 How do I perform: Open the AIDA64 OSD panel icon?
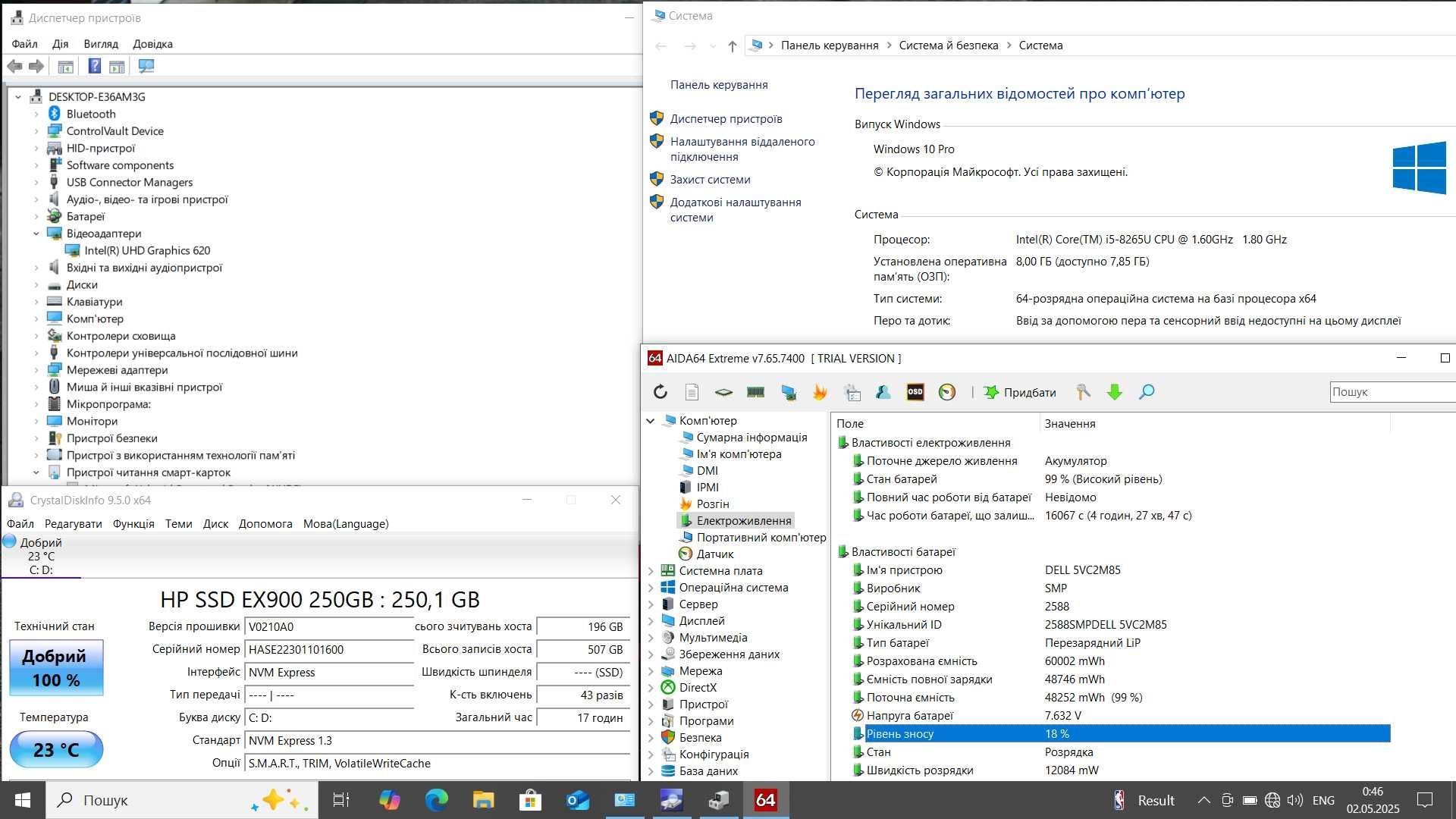pyautogui.click(x=915, y=392)
